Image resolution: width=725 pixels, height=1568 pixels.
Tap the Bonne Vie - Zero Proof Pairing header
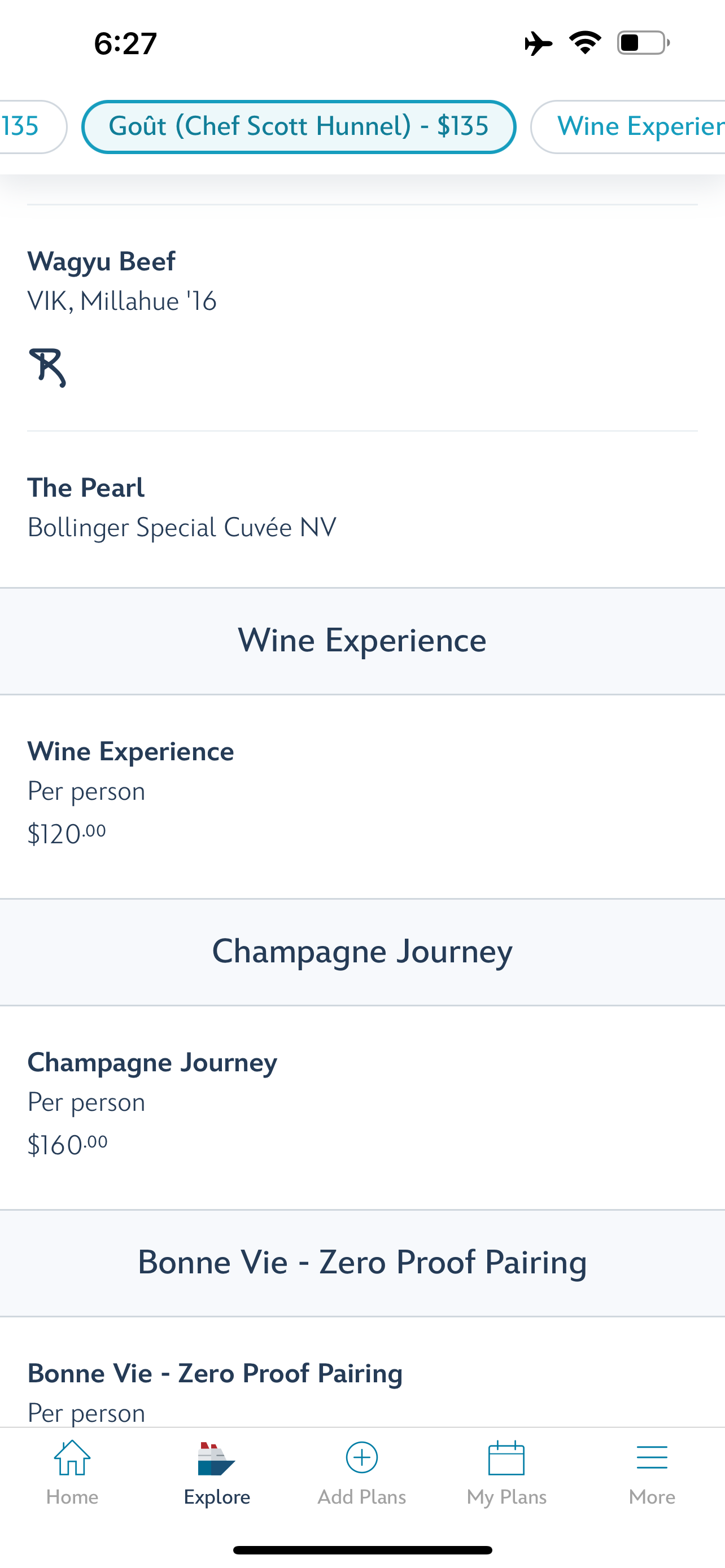(362, 1263)
